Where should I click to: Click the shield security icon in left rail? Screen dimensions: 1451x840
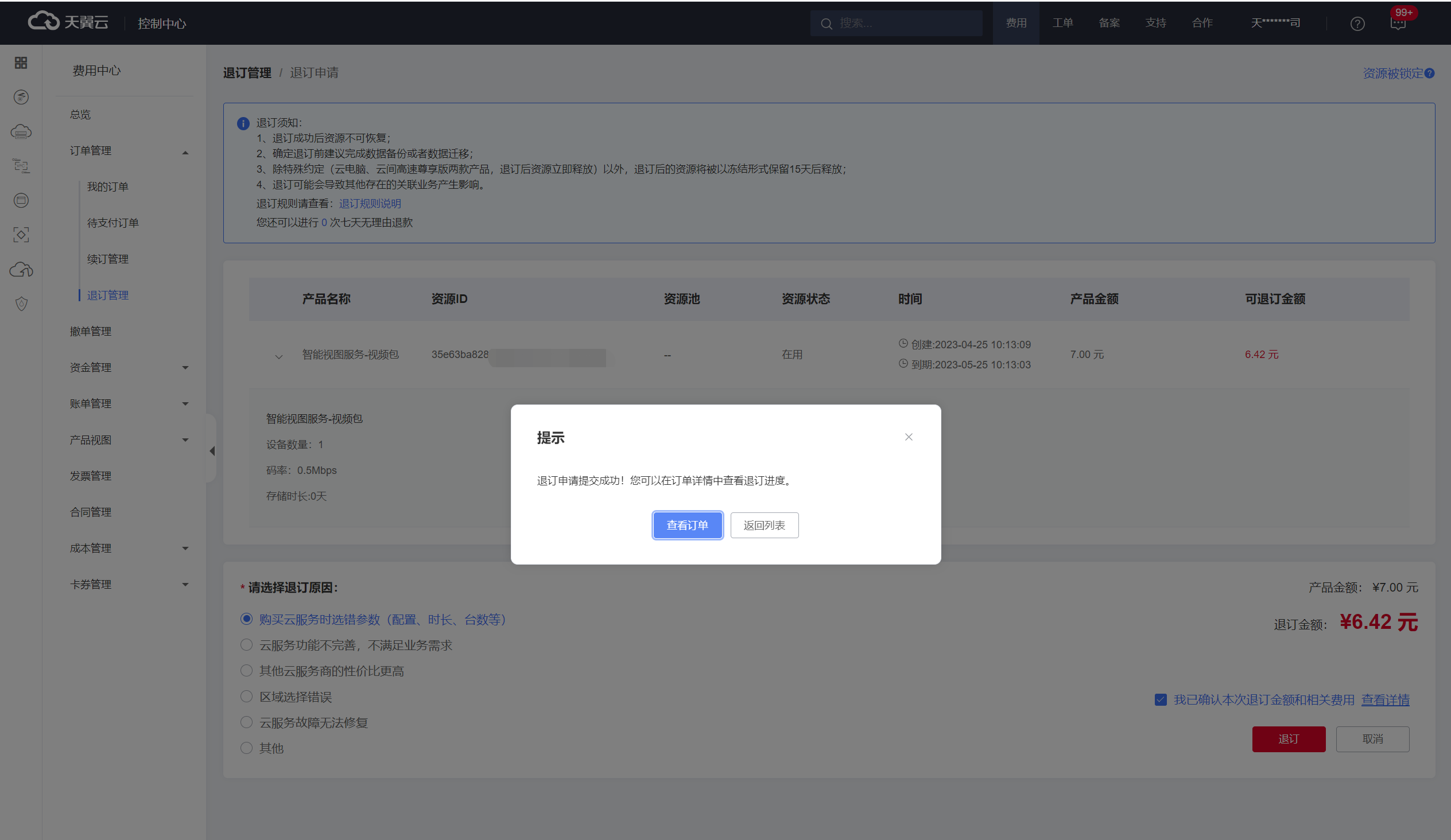coord(21,304)
